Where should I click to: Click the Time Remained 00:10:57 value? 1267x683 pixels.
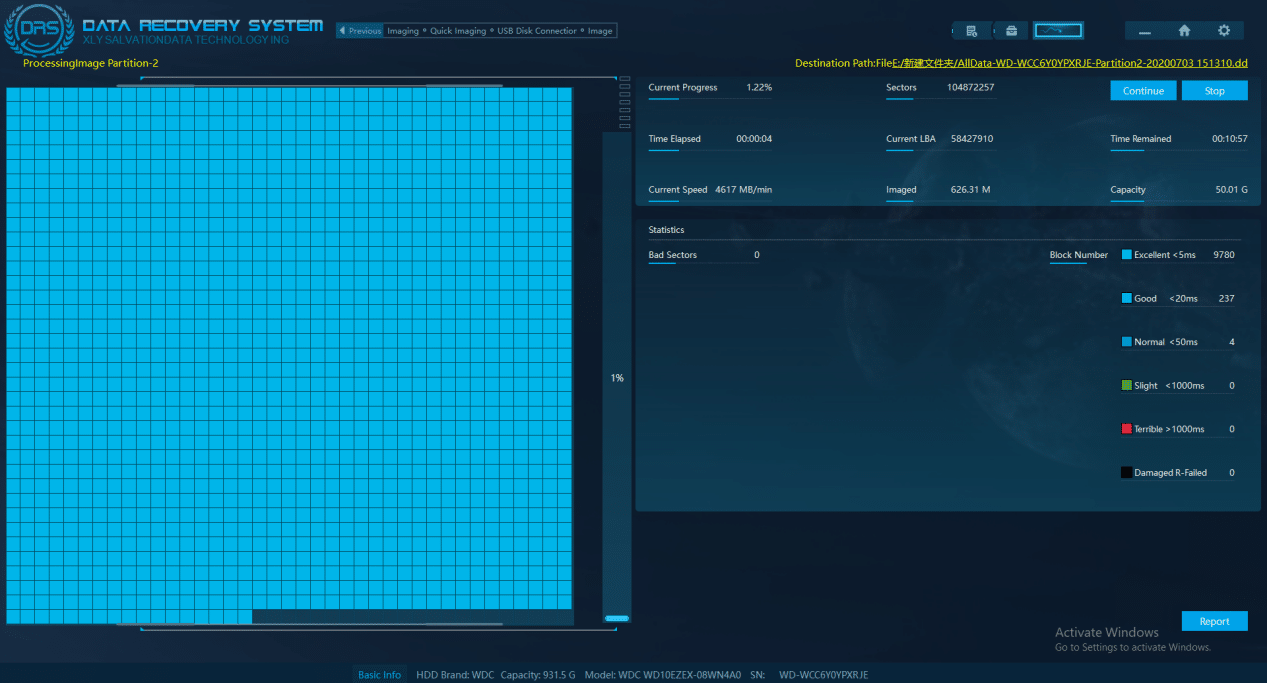[x=1230, y=139]
